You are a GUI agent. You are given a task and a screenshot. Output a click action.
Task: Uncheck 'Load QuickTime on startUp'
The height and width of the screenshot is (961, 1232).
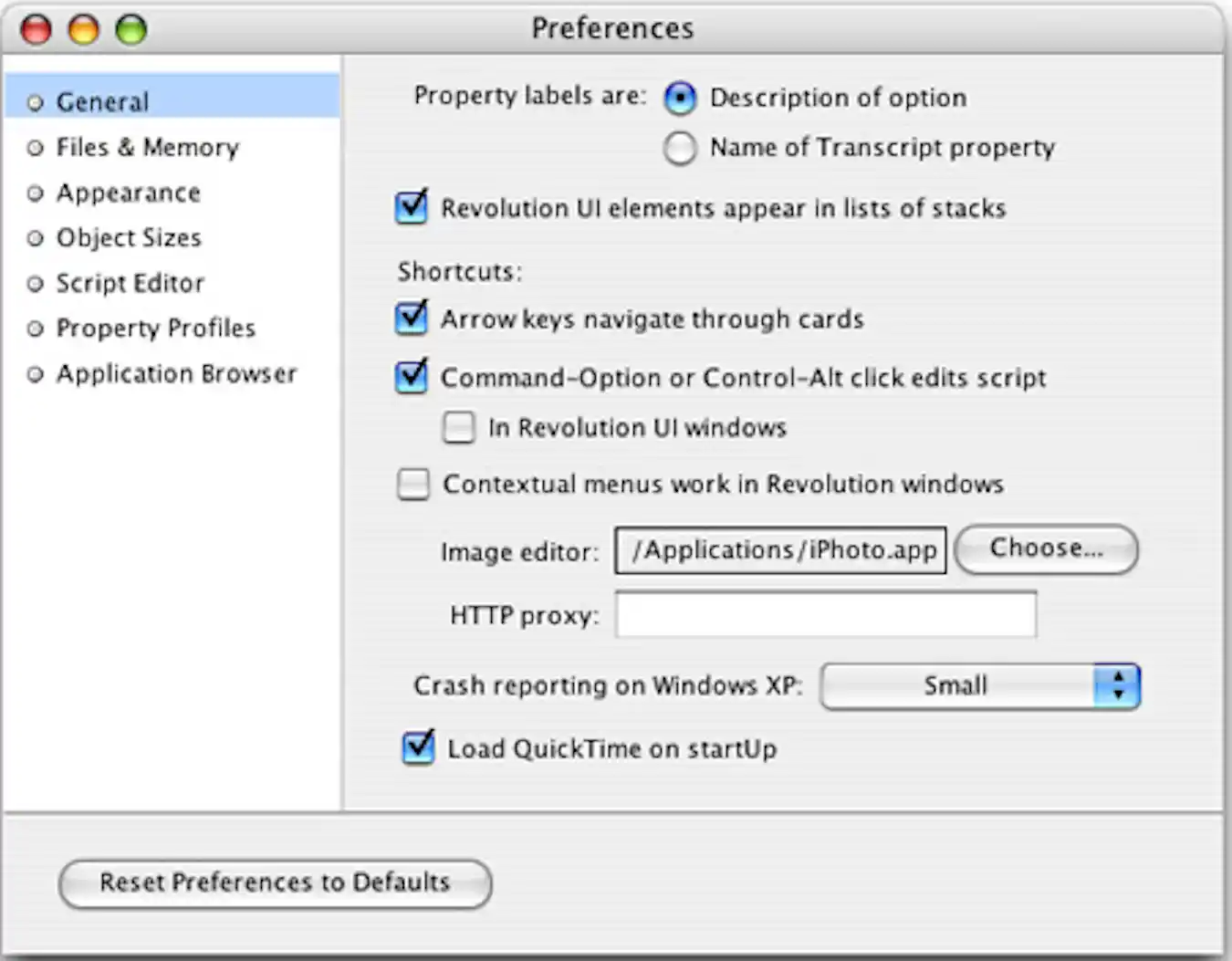418,747
